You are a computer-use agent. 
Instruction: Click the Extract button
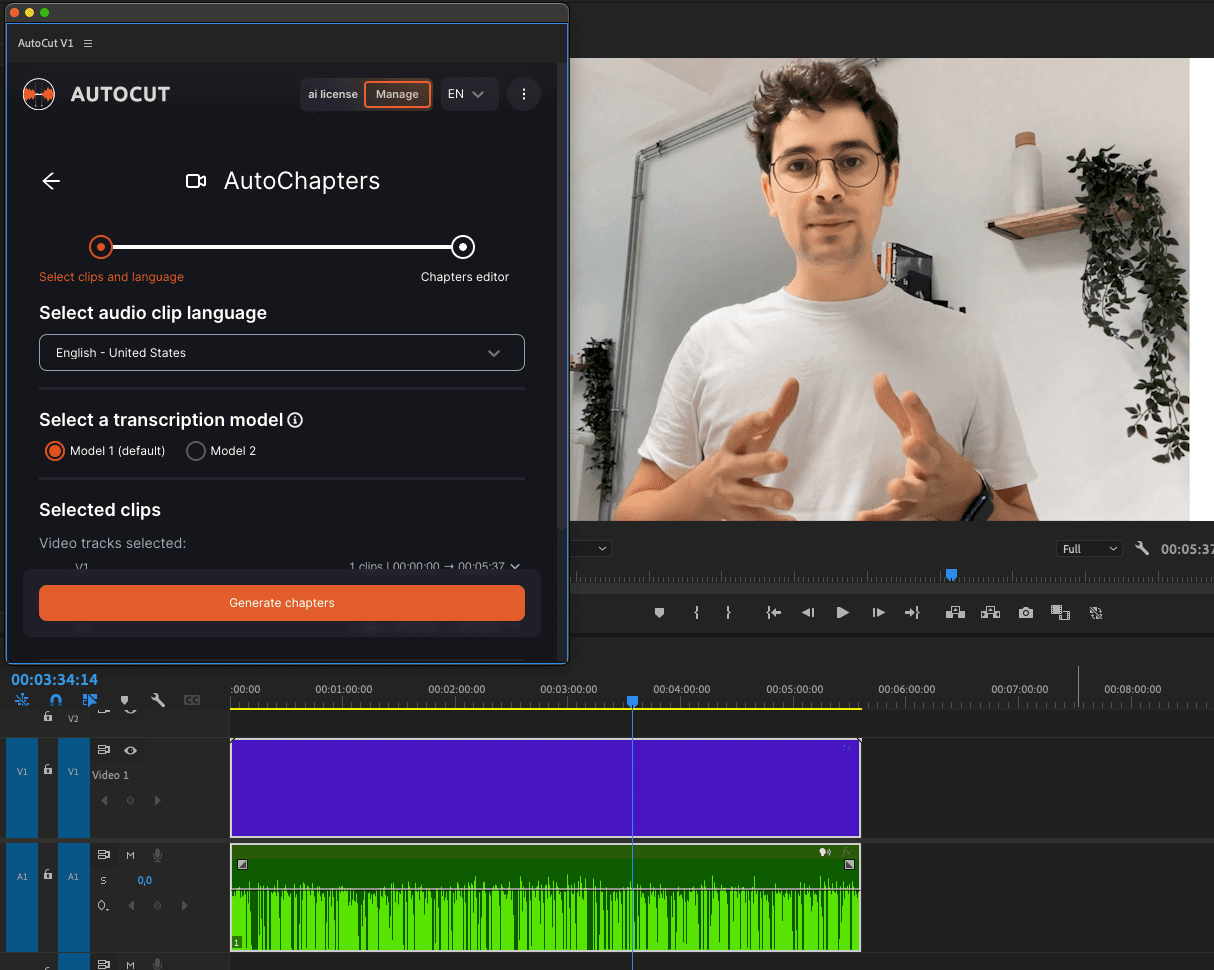[x=990, y=612]
